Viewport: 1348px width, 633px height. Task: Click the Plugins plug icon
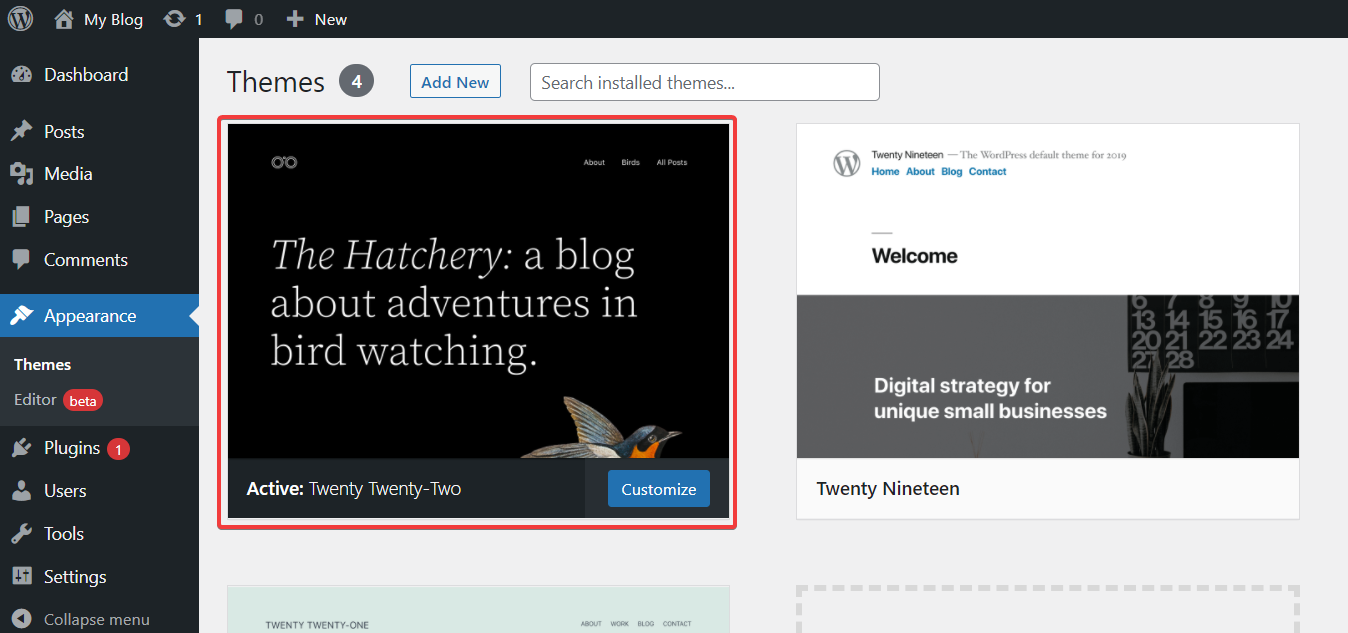click(21, 448)
